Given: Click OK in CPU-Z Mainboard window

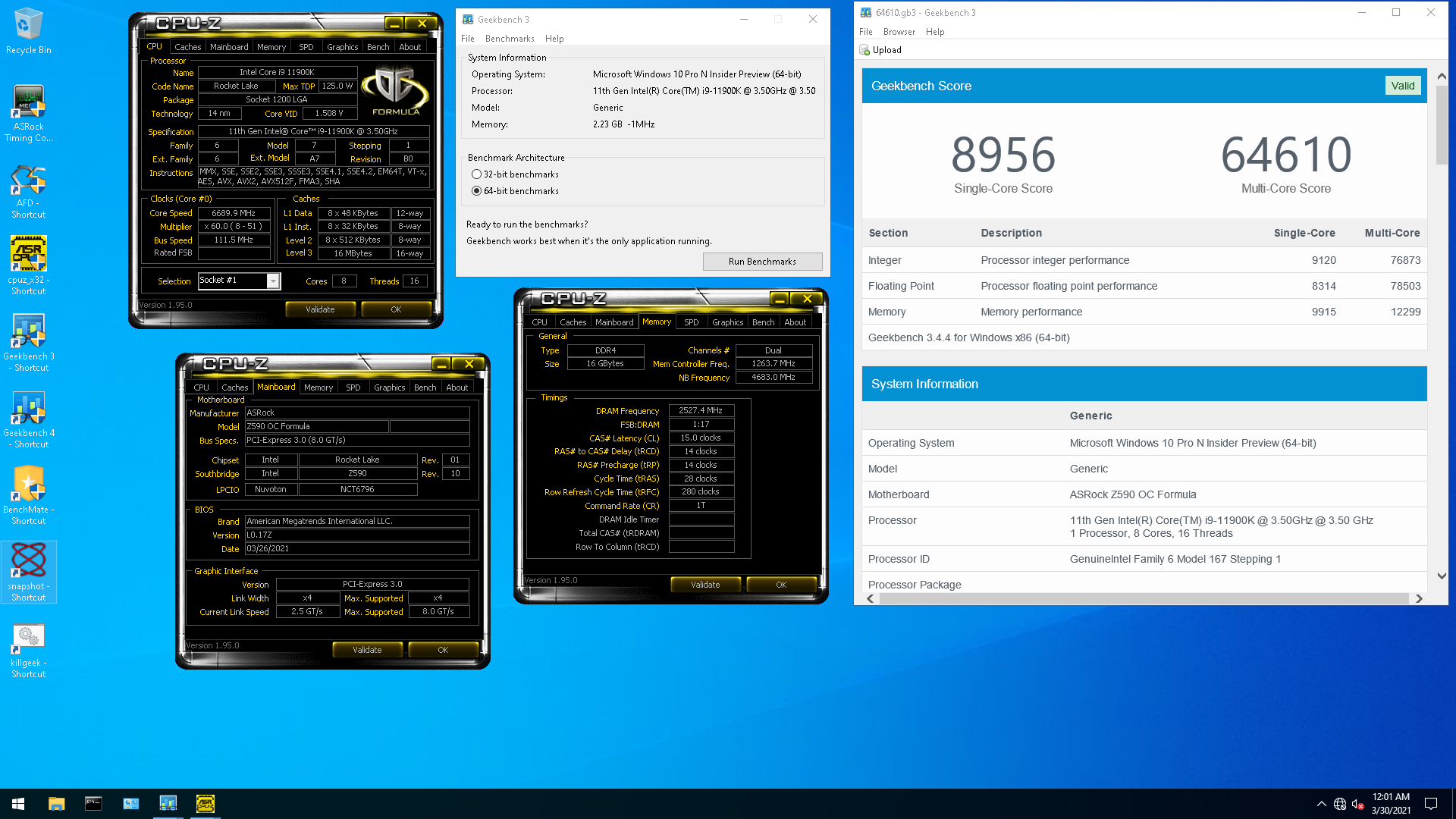Looking at the screenshot, I should pos(443,650).
